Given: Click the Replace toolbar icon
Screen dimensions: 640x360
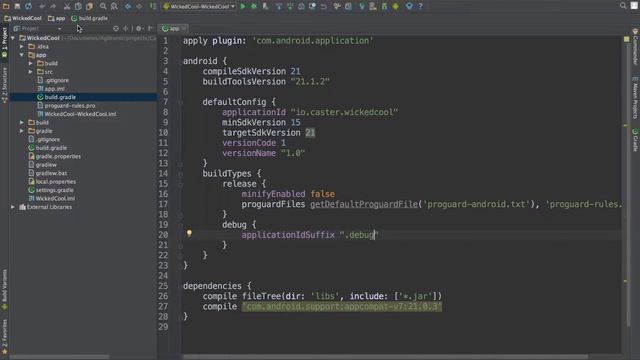Looking at the screenshot, I should coord(114,6).
